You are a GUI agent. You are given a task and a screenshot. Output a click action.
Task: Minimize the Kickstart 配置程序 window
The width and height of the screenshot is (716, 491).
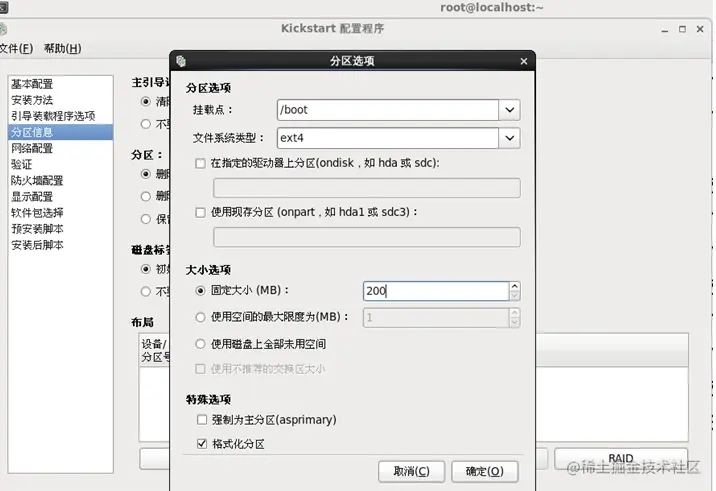coord(665,30)
